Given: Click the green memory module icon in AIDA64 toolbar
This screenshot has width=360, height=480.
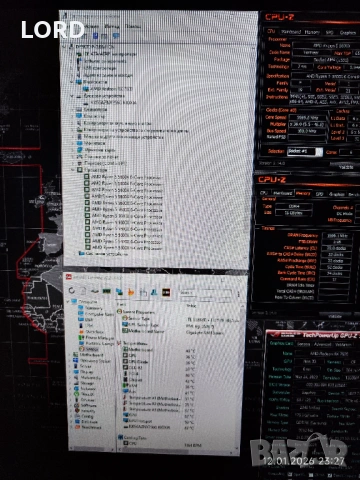Looking at the screenshot, I should pos(107,291).
